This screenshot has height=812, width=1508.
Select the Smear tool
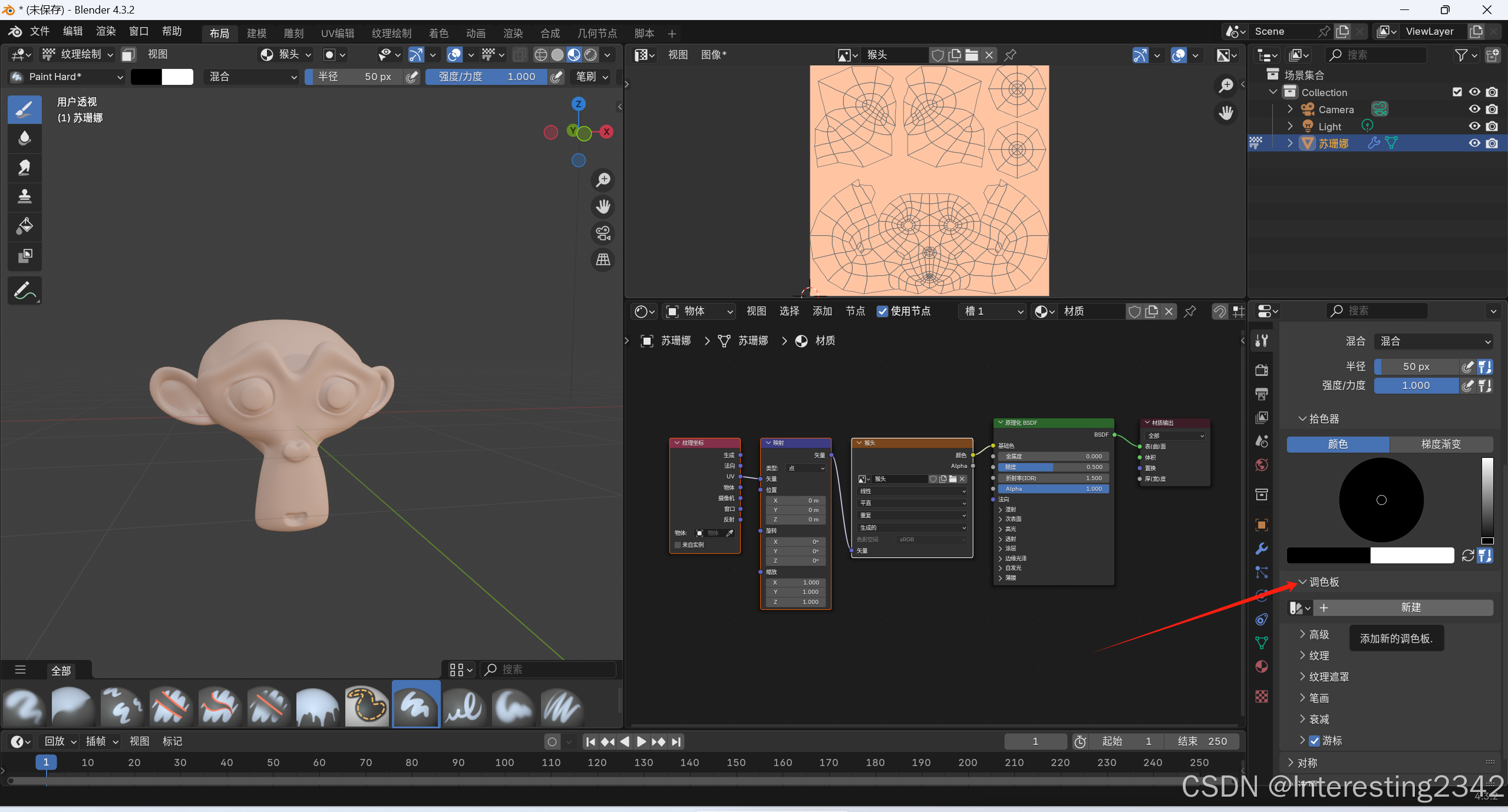pos(24,167)
